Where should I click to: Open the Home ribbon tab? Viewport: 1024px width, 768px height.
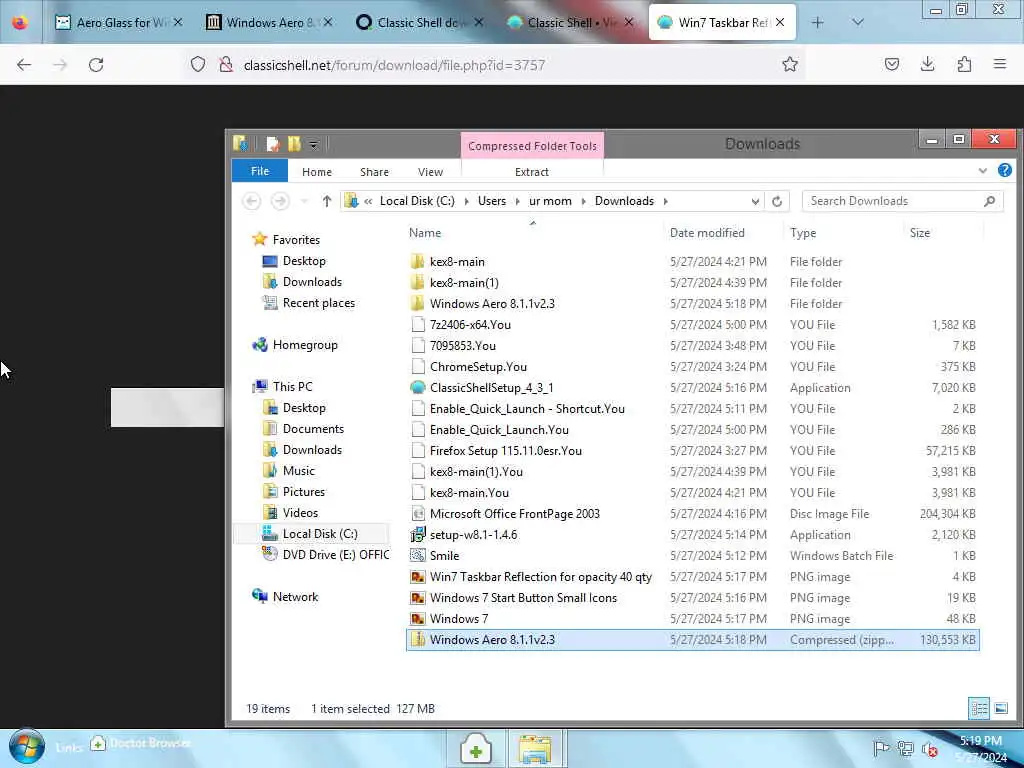coord(317,172)
